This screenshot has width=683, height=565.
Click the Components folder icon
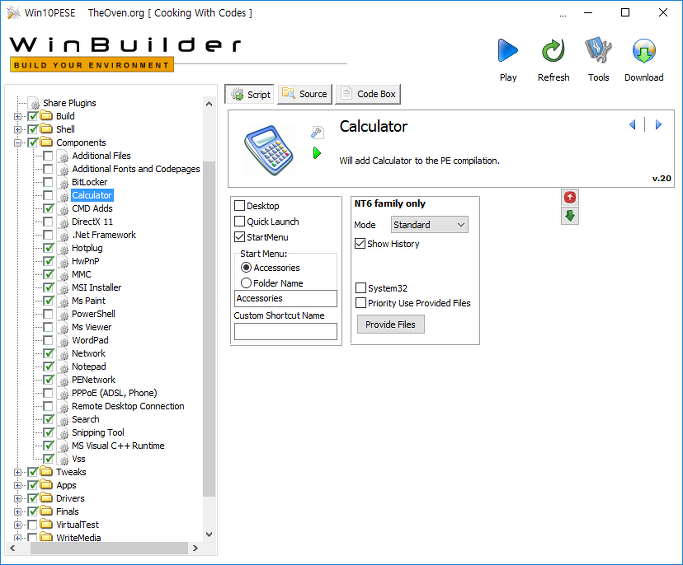46,142
